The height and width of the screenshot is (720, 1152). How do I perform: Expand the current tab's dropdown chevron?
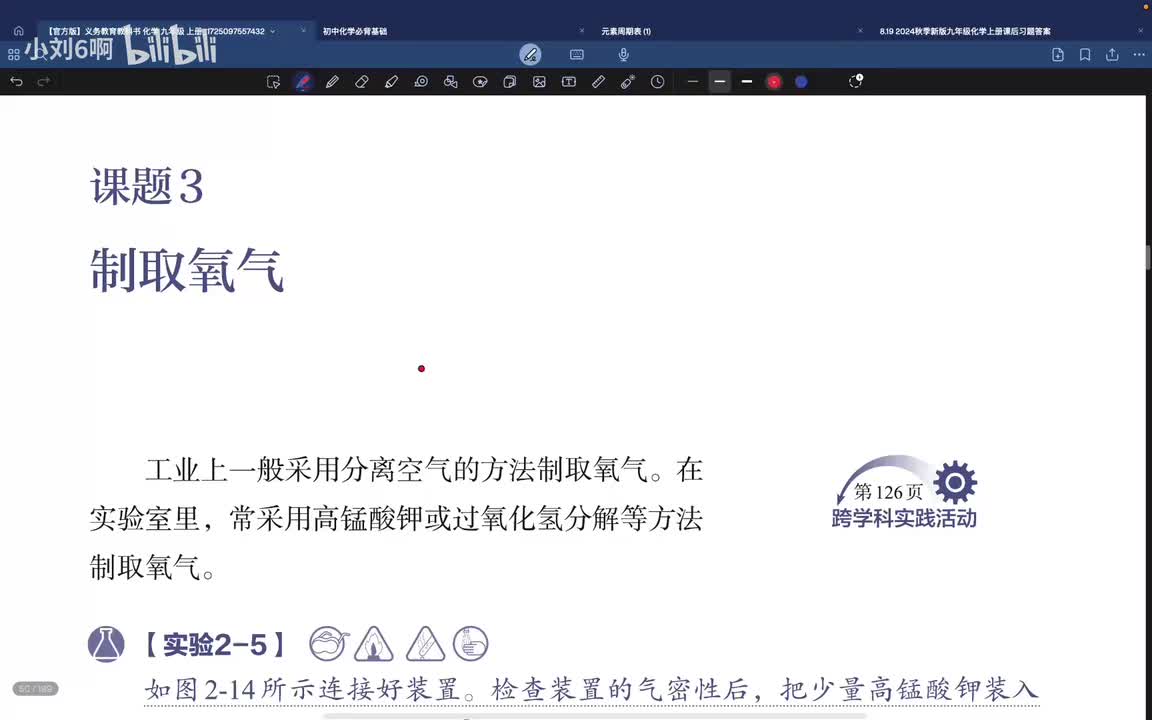(273, 32)
